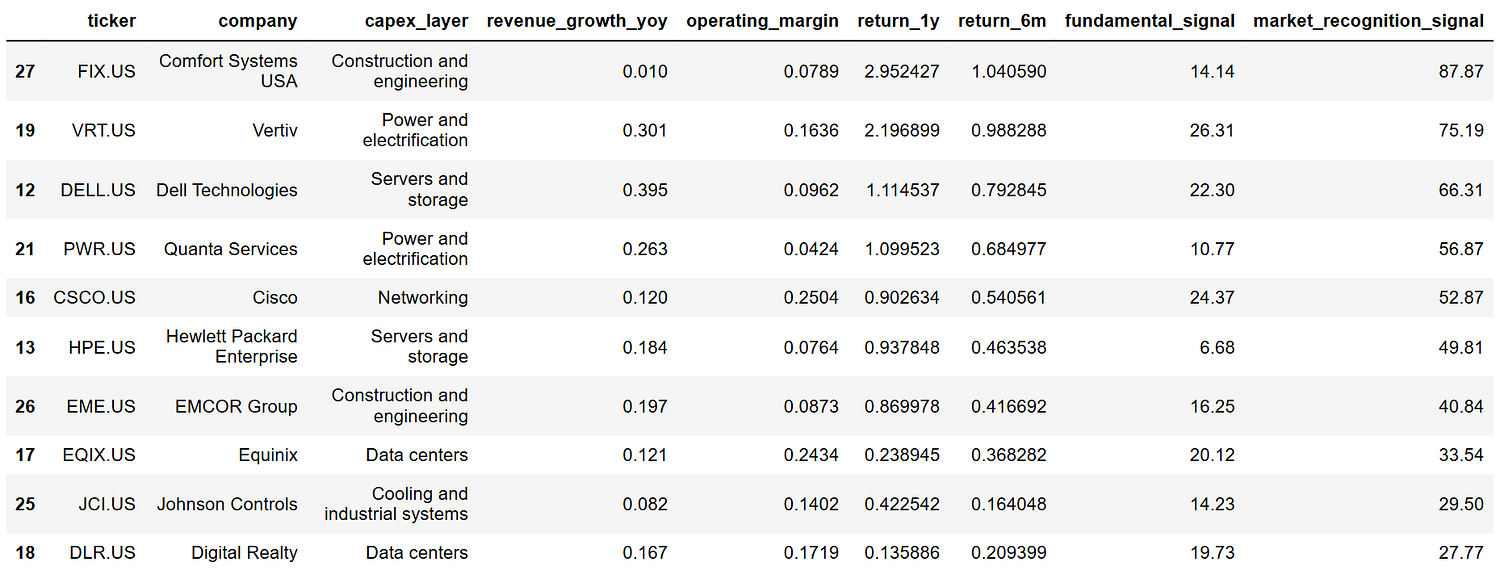Click market recognition value 75.19

1462,131
